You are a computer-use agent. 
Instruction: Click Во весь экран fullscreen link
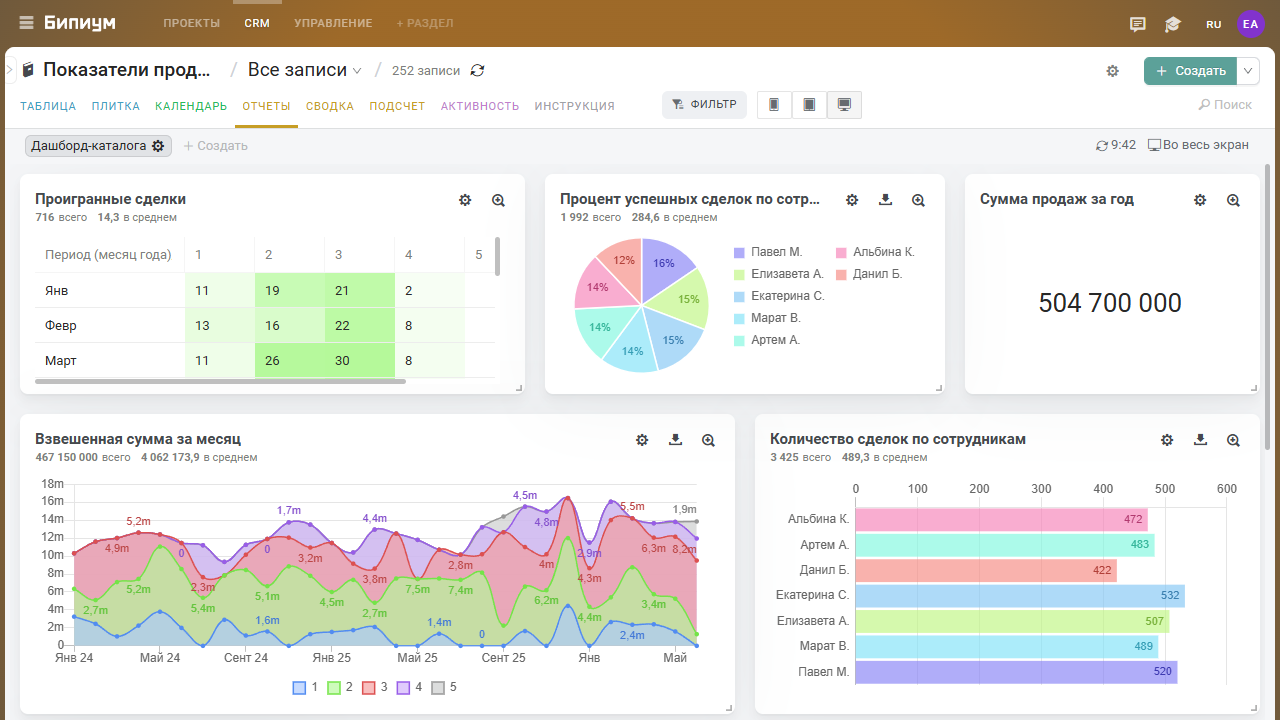coord(1198,145)
